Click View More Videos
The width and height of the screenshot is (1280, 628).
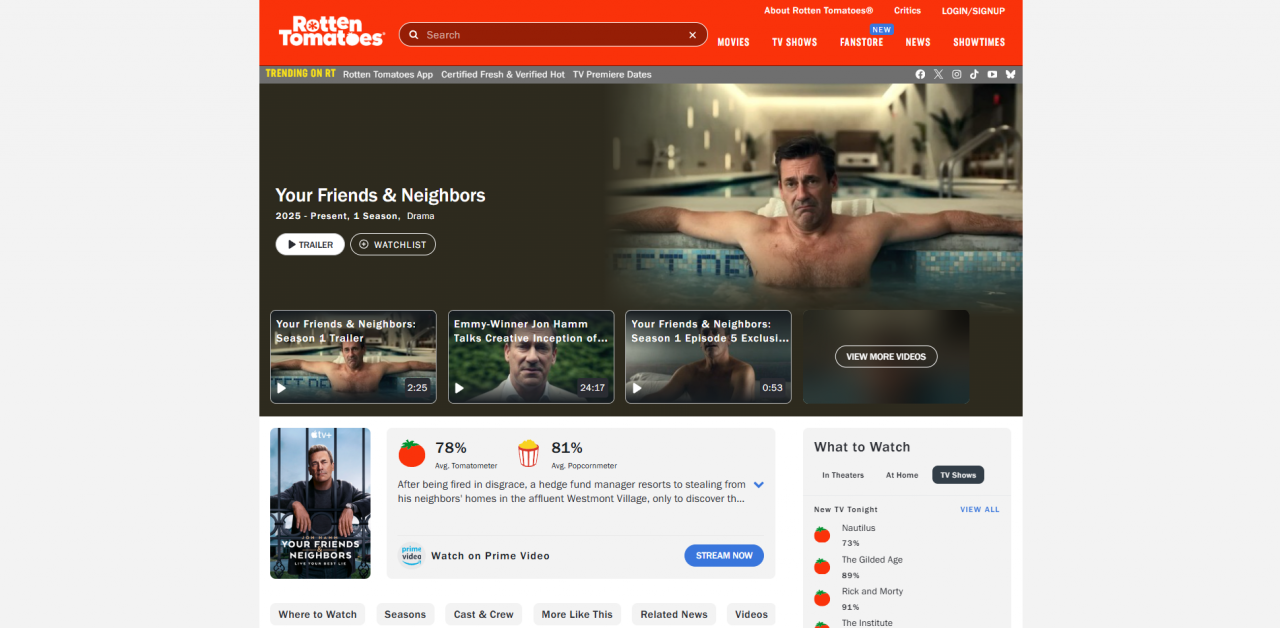886,356
